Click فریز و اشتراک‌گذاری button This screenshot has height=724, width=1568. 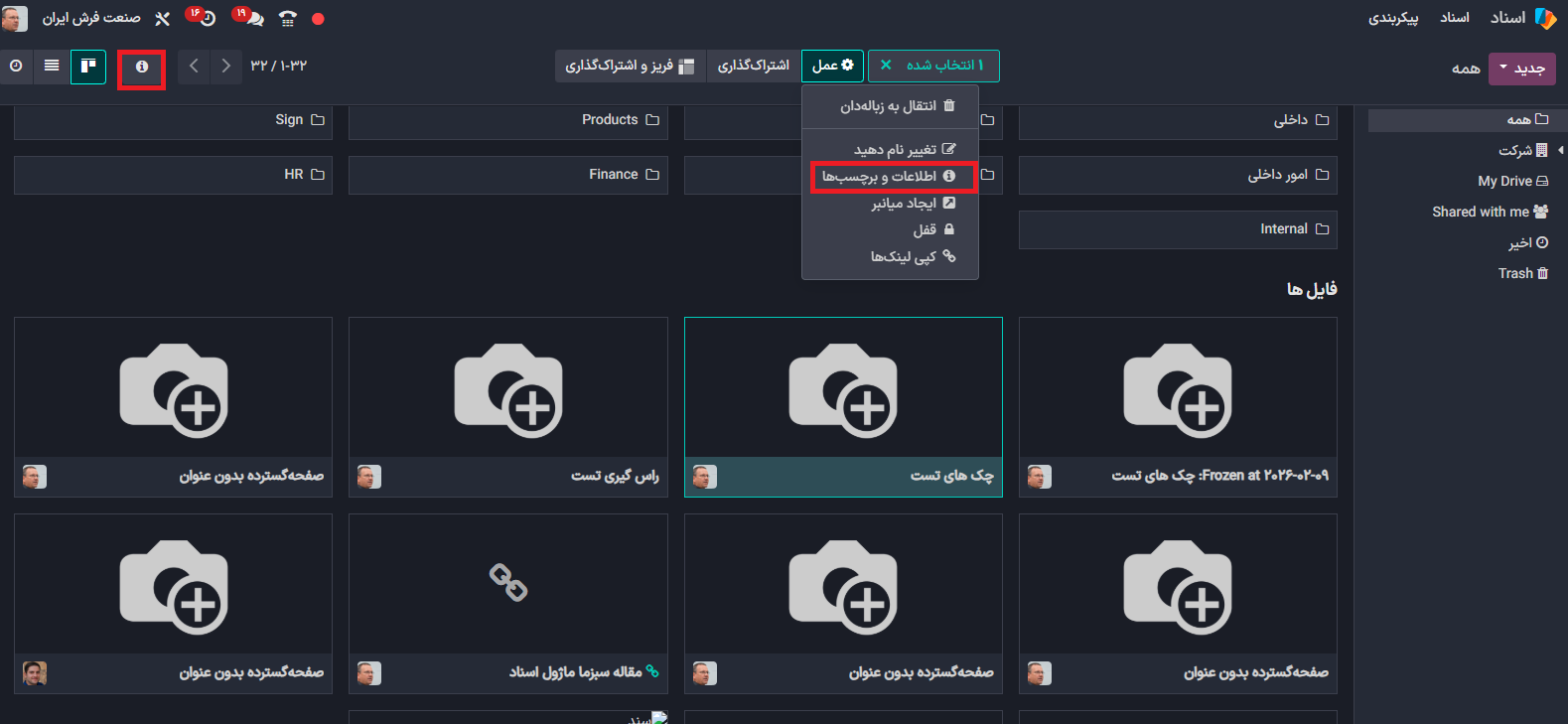pos(630,66)
